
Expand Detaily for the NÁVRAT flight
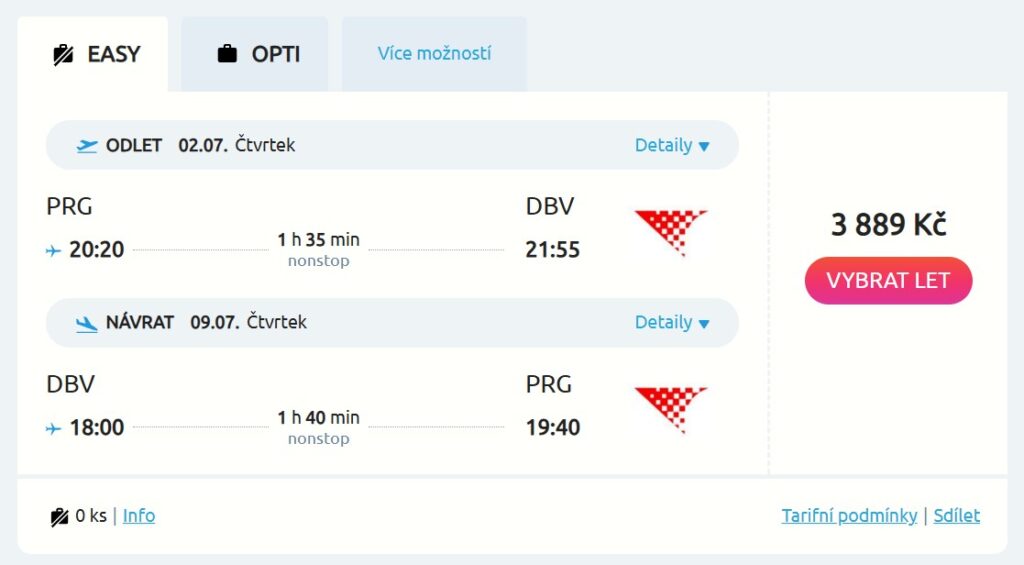672,323
